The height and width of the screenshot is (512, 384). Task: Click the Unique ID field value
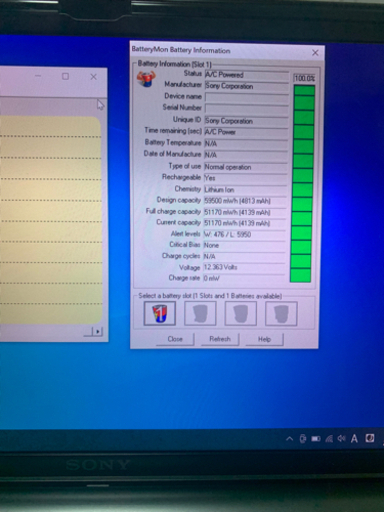246,121
